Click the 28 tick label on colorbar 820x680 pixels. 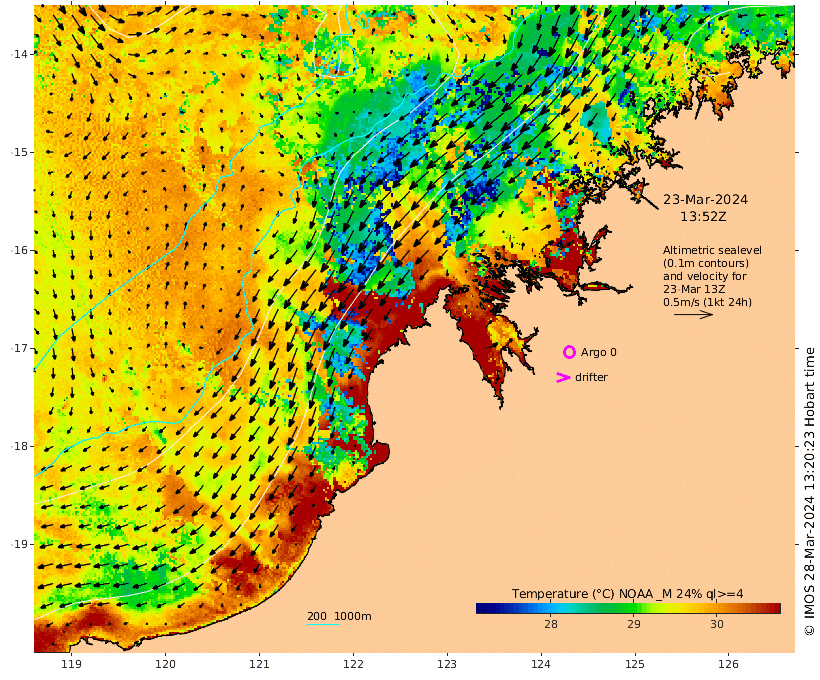(x=550, y=624)
